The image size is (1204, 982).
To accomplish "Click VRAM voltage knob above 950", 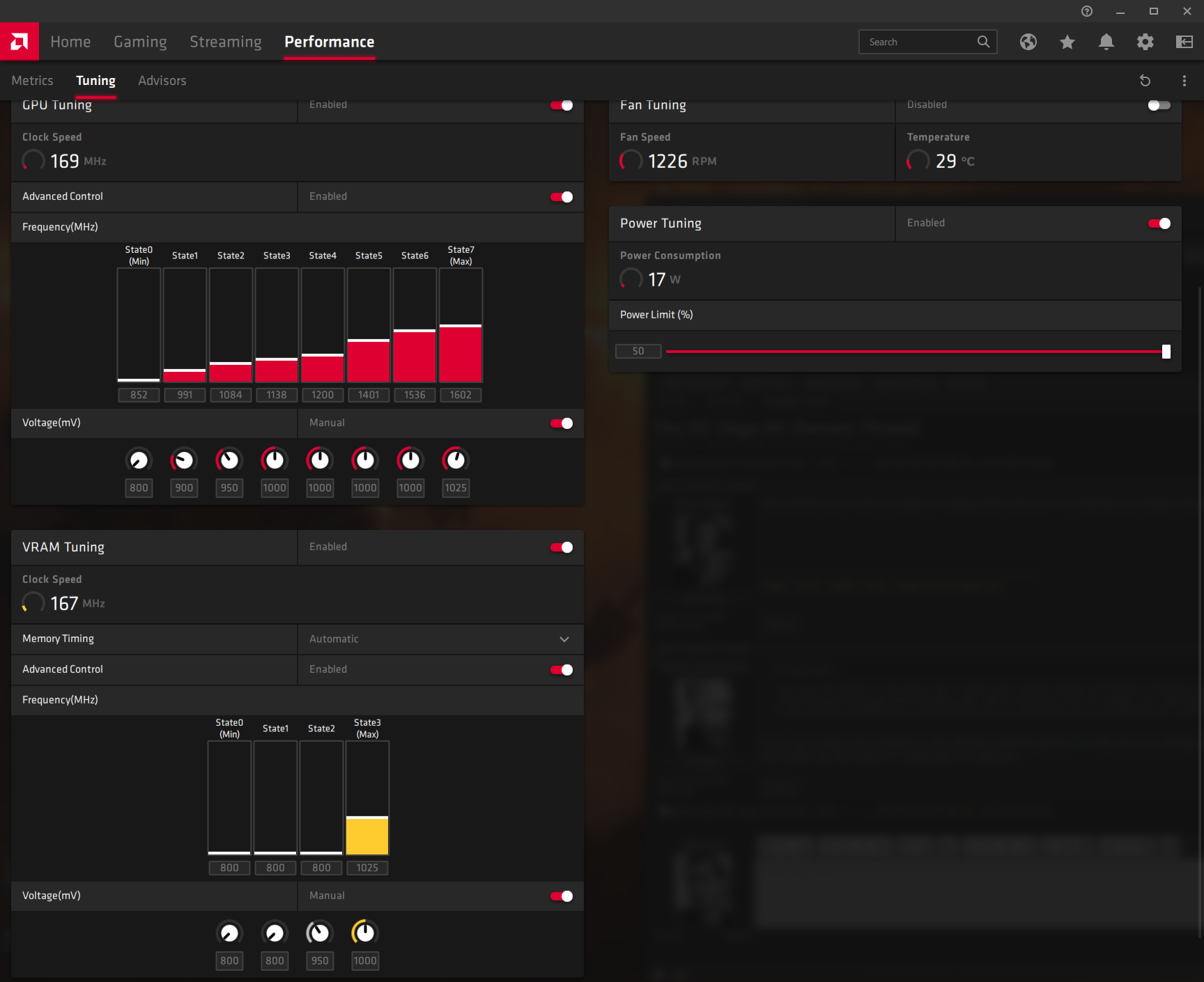I will pyautogui.click(x=320, y=933).
